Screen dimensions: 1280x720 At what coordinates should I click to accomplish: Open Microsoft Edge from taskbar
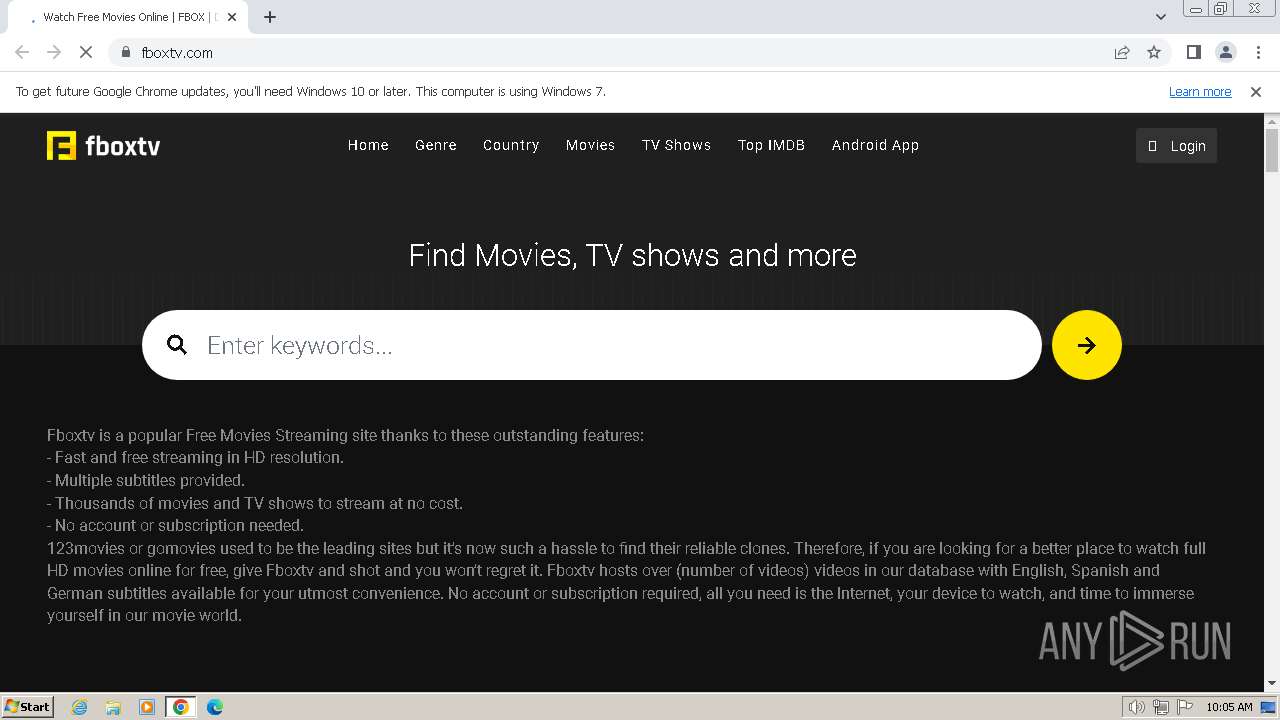click(215, 707)
